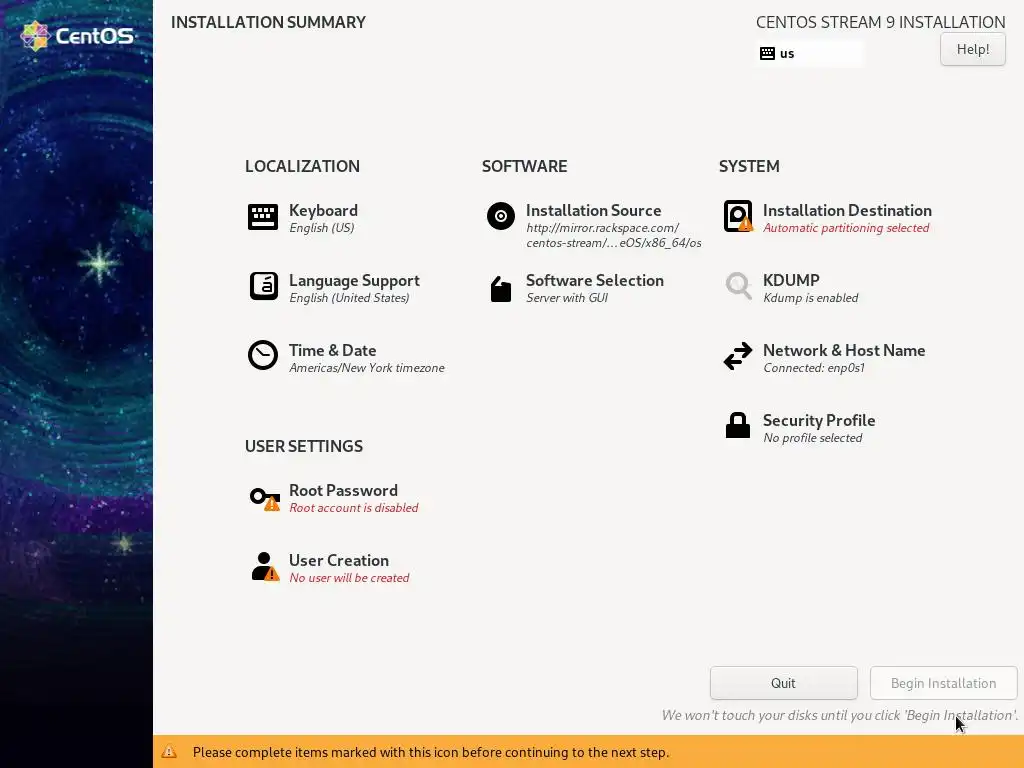The width and height of the screenshot is (1024, 768).
Task: Click the warning icon in the orange bar
Action: (x=169, y=752)
